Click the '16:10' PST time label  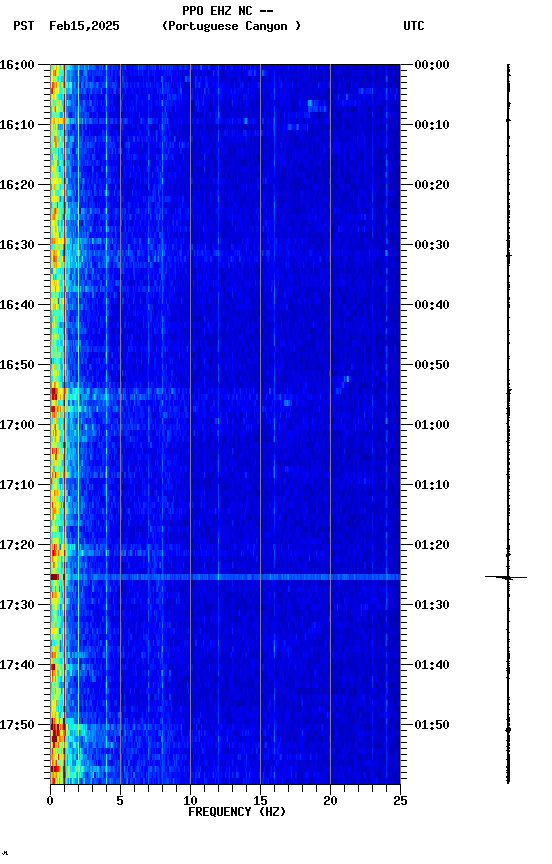point(17,125)
